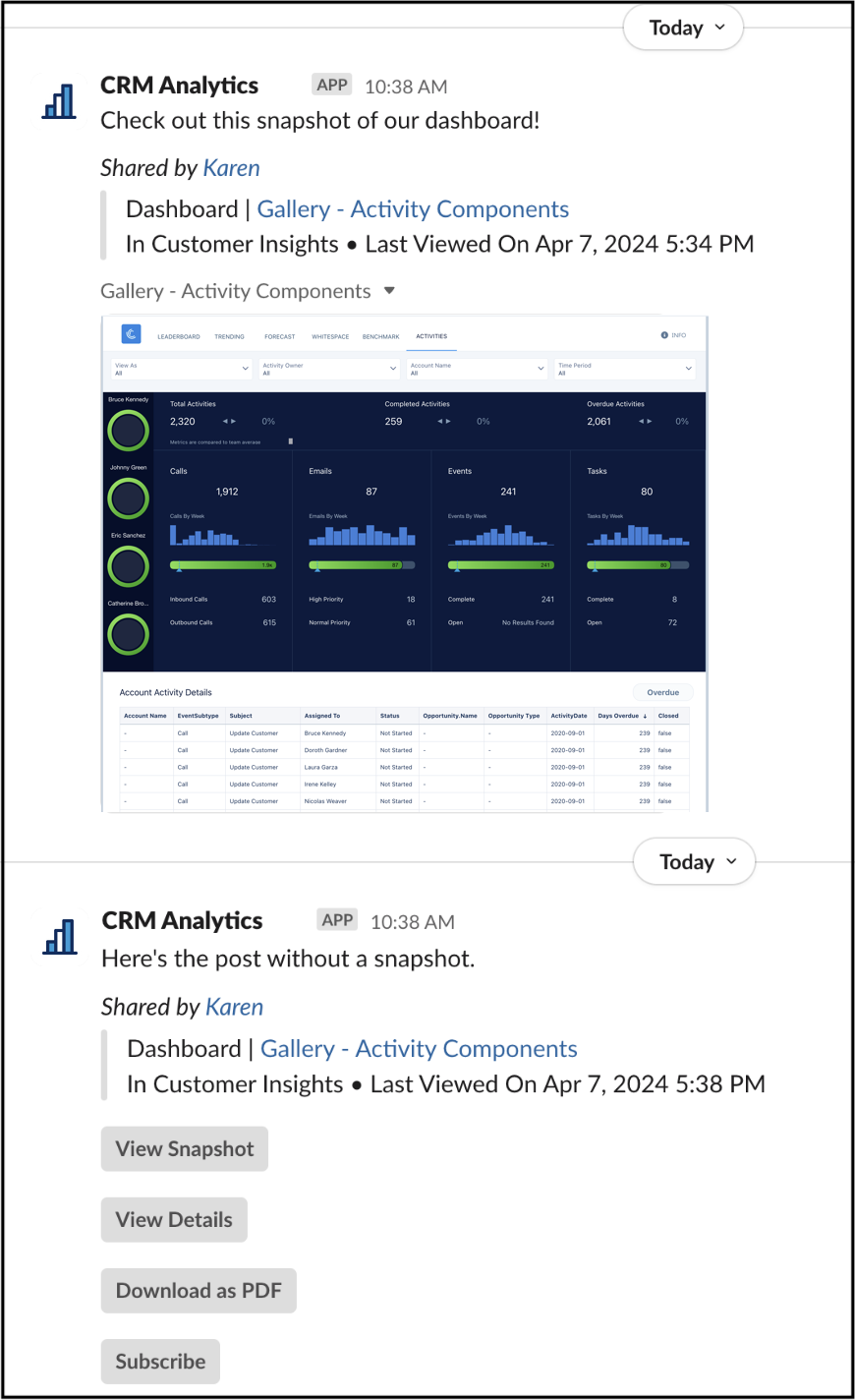Open the Time Period dropdown in the snapshot
Image resolution: width=855 pixels, height=1400 pixels.
pos(625,369)
